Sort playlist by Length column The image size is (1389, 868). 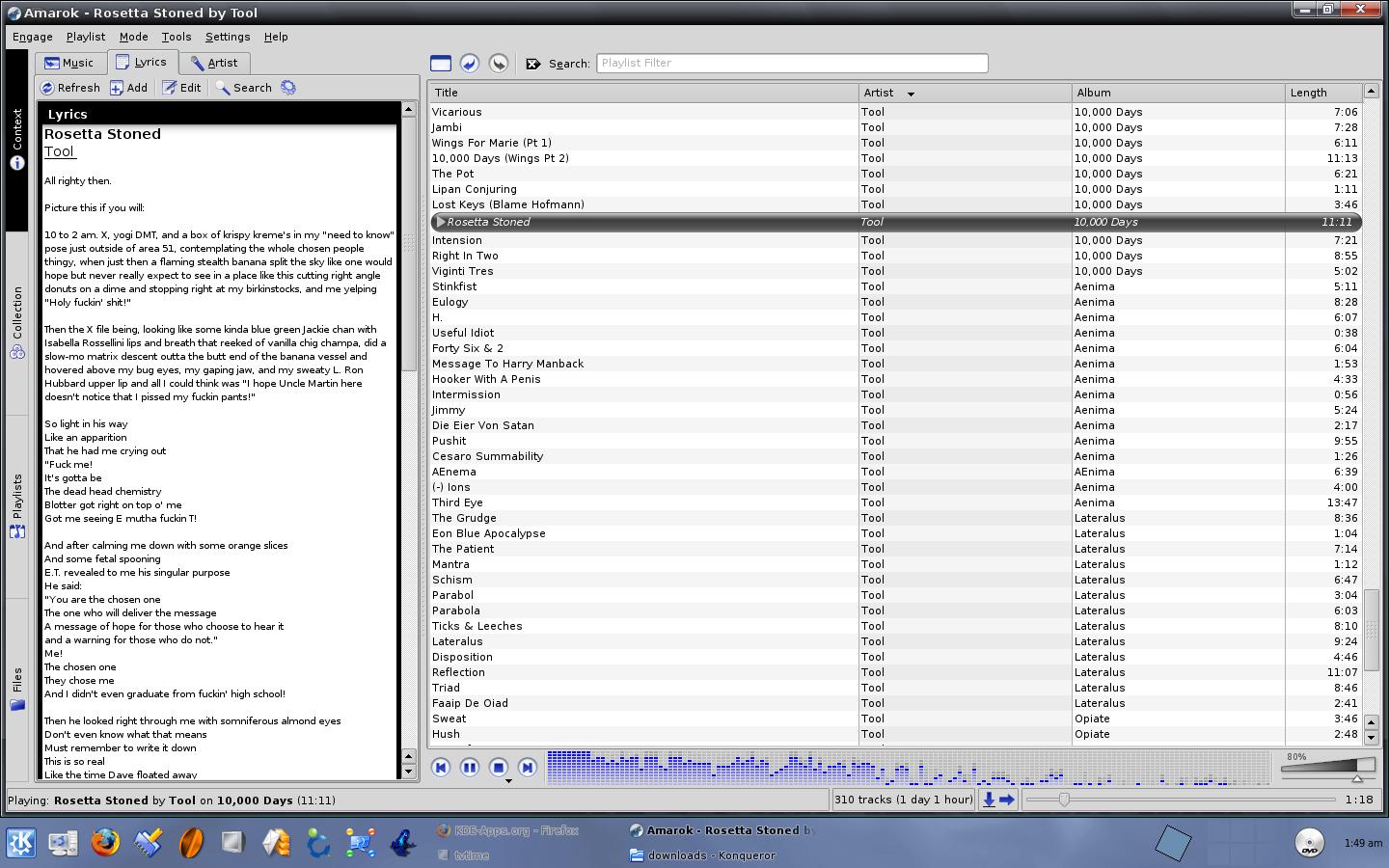click(x=1323, y=93)
